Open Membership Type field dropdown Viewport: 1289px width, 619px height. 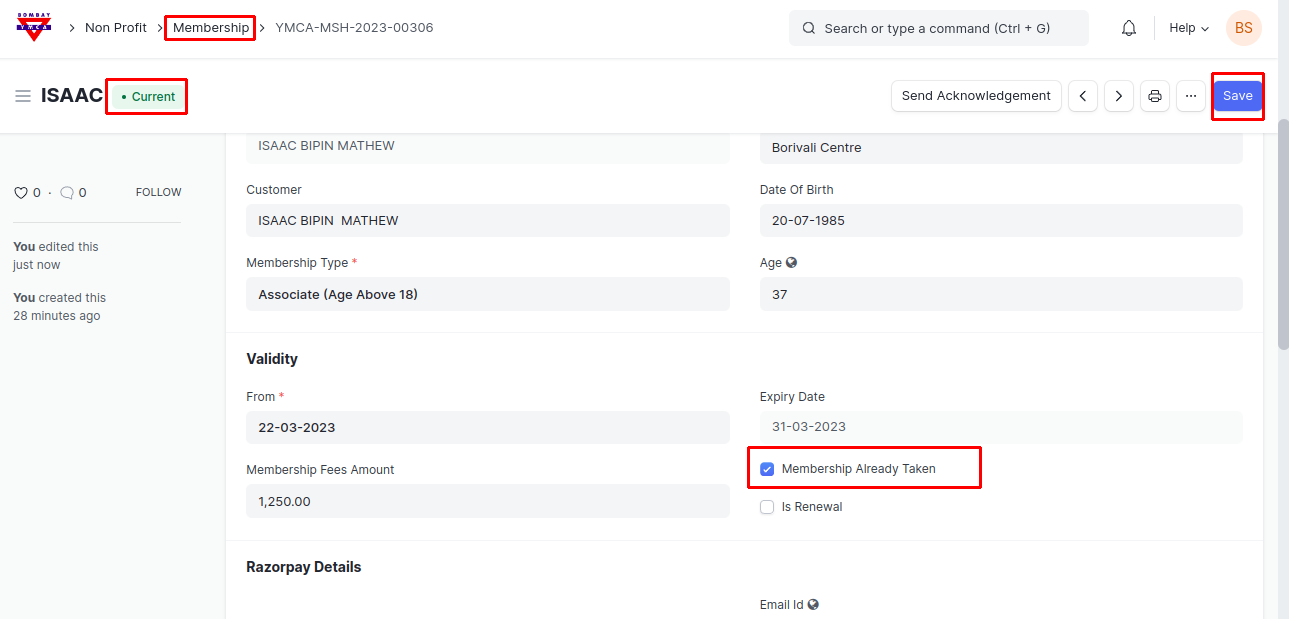coord(487,294)
